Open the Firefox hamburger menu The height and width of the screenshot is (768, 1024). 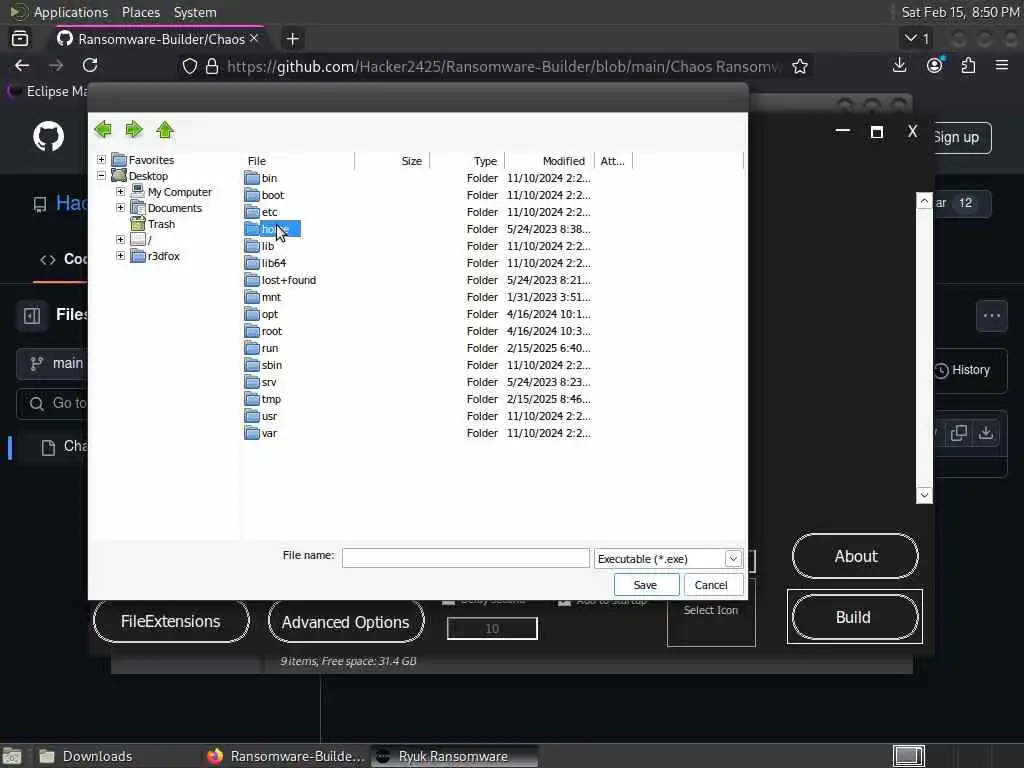point(1002,65)
